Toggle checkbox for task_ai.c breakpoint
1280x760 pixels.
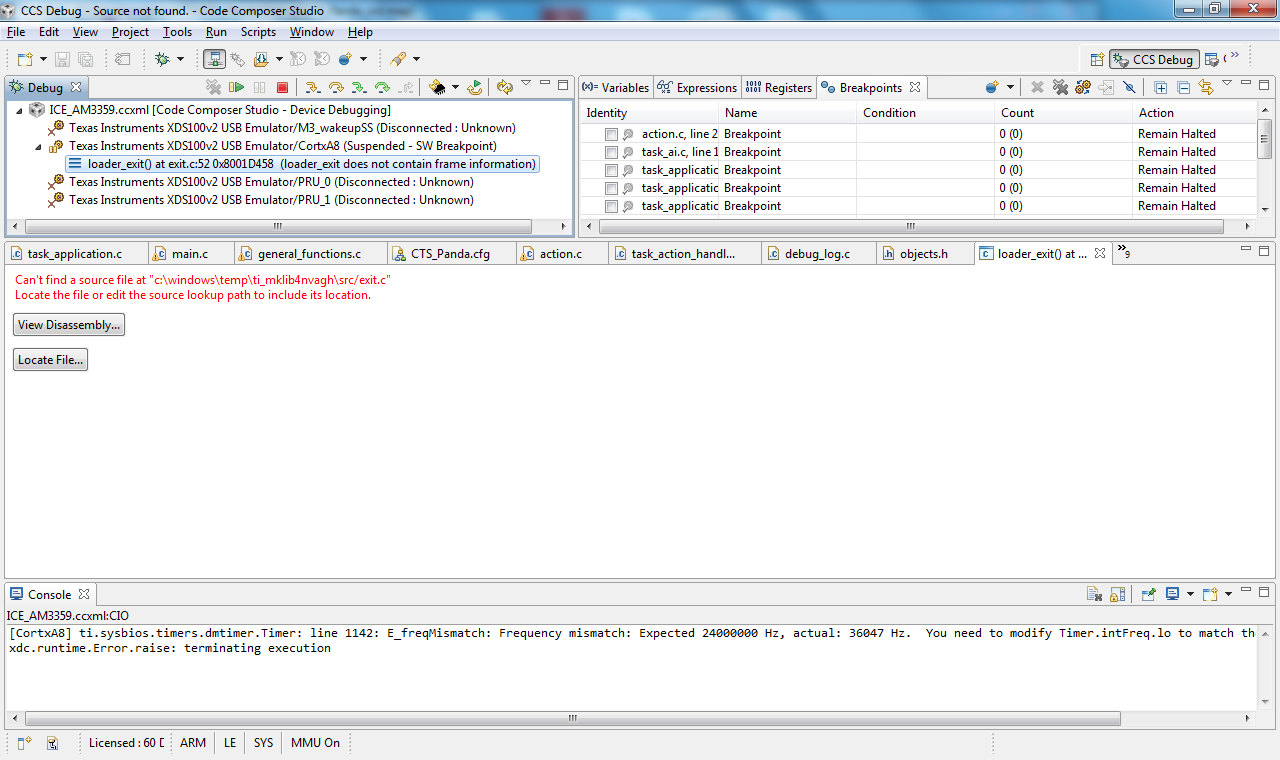[x=611, y=152]
